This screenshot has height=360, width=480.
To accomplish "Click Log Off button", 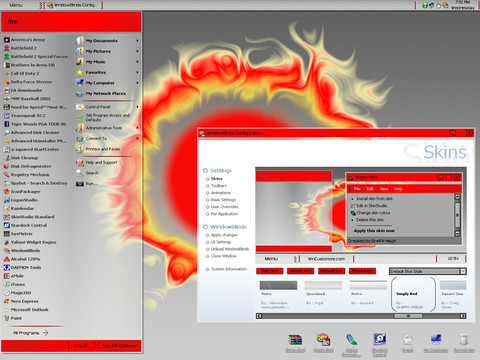I will [x=76, y=346].
